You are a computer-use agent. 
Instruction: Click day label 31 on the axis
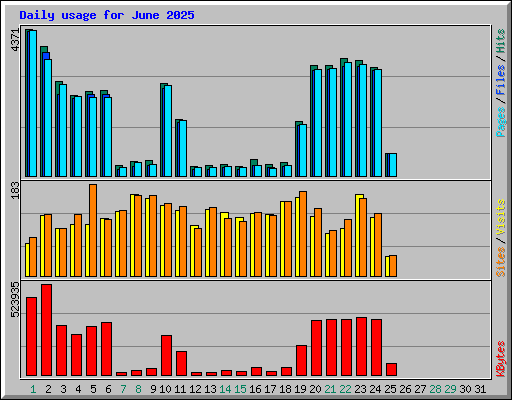click(480, 389)
